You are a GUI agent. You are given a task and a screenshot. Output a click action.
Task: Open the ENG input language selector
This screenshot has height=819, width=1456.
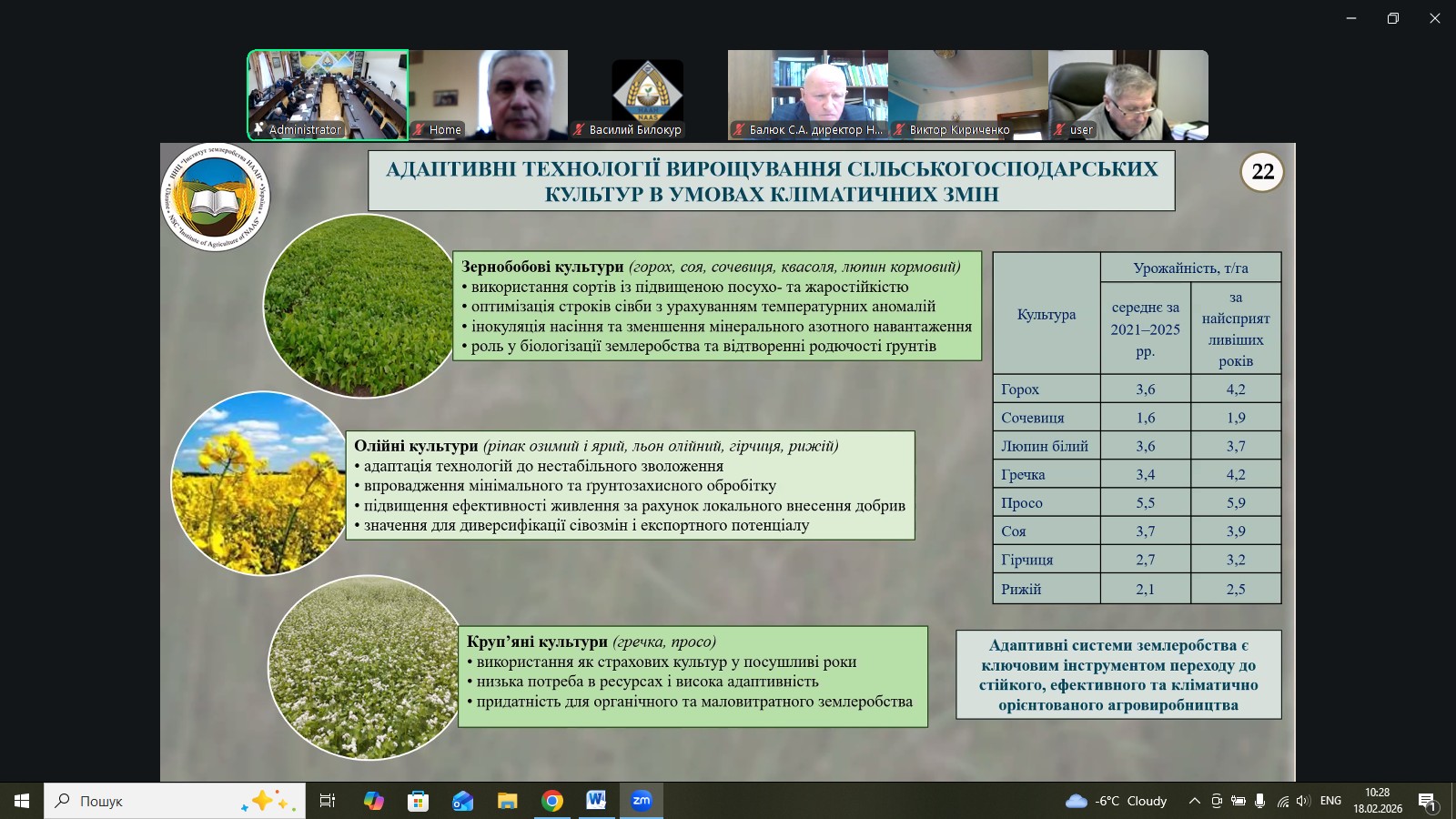tap(1330, 801)
